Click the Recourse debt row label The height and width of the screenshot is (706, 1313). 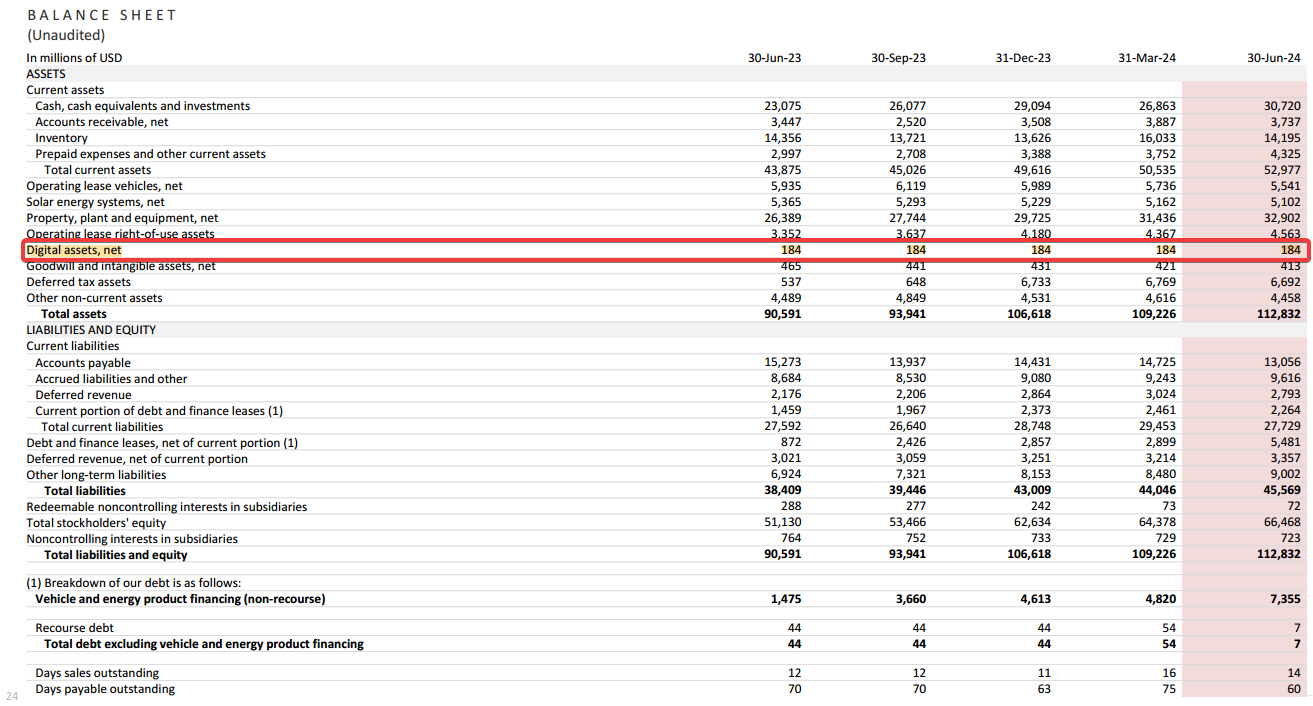75,628
